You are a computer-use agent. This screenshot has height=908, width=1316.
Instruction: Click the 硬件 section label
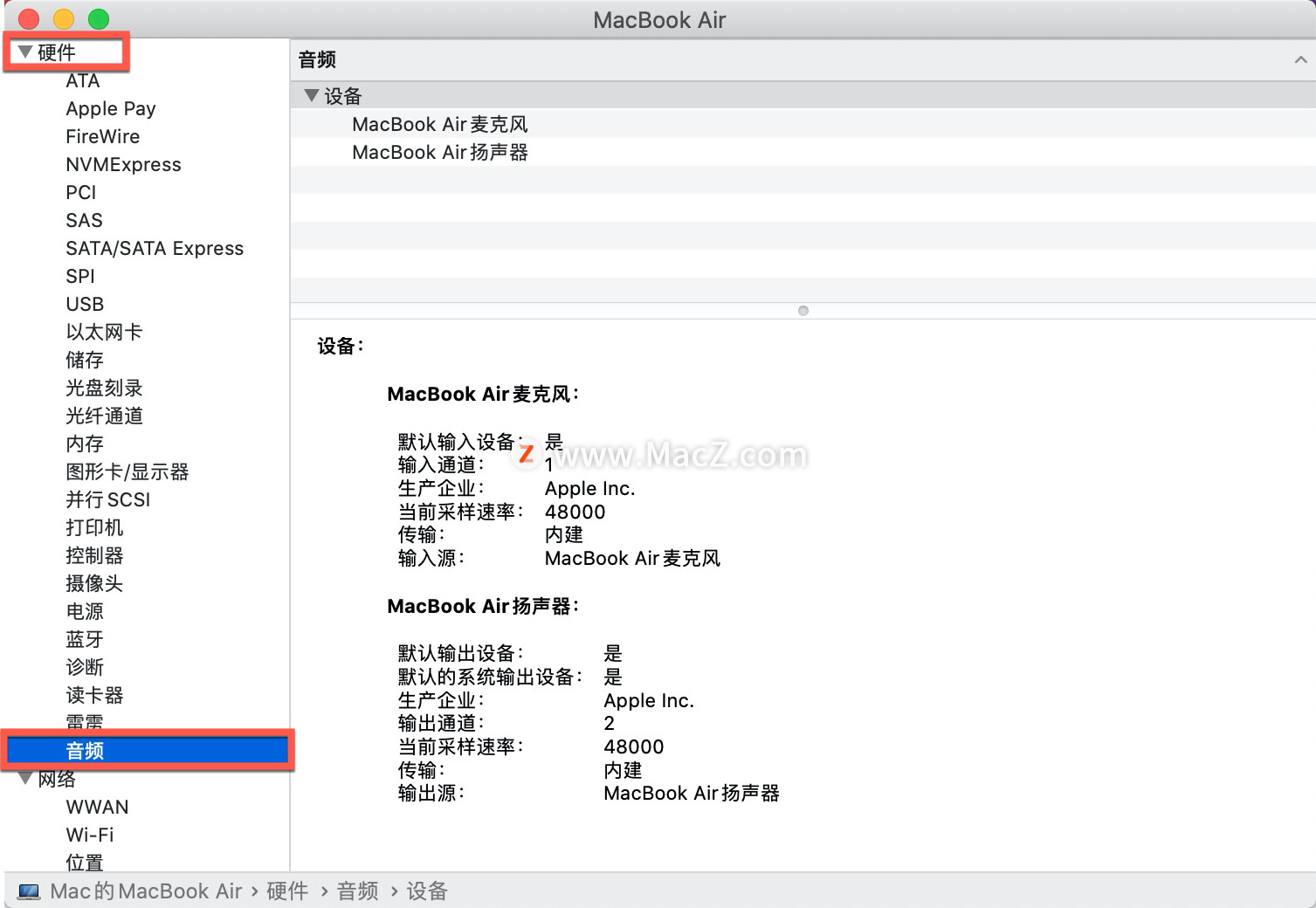click(57, 52)
